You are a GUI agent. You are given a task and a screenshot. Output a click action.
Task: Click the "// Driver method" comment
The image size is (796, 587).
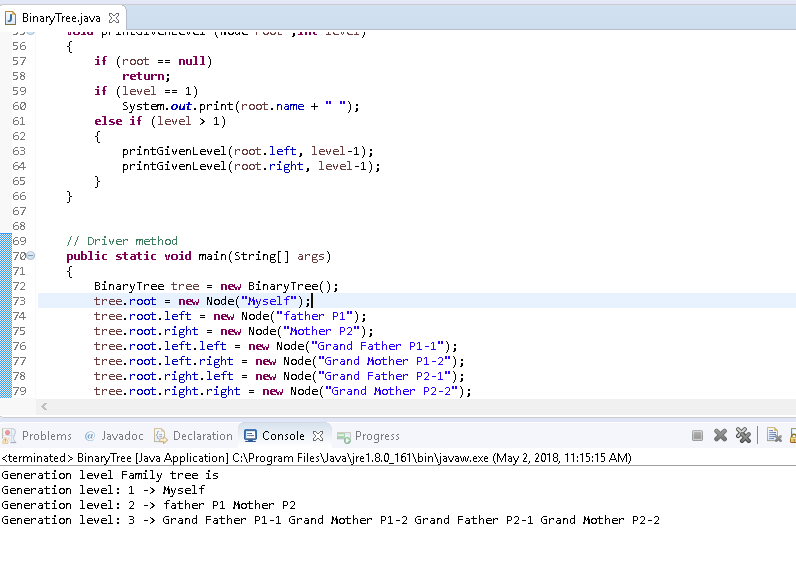122,241
